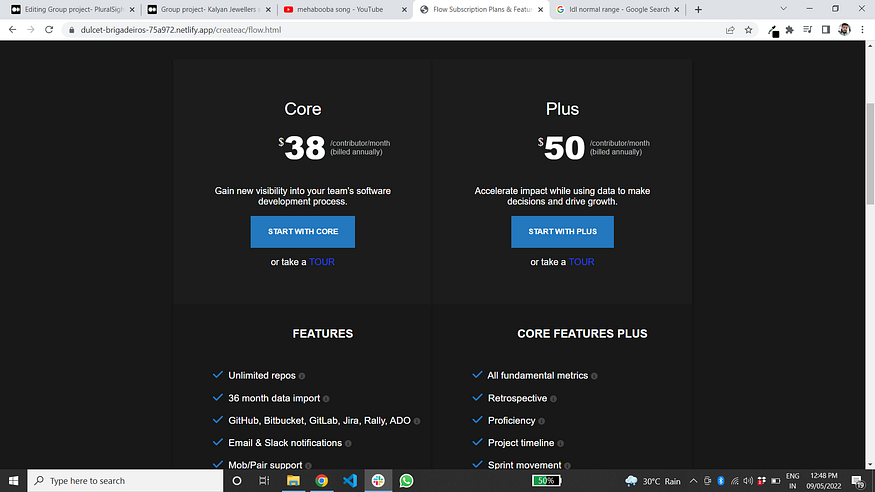Click the Bluetooth tray icon
The image size is (875, 492).
[x=720, y=481]
